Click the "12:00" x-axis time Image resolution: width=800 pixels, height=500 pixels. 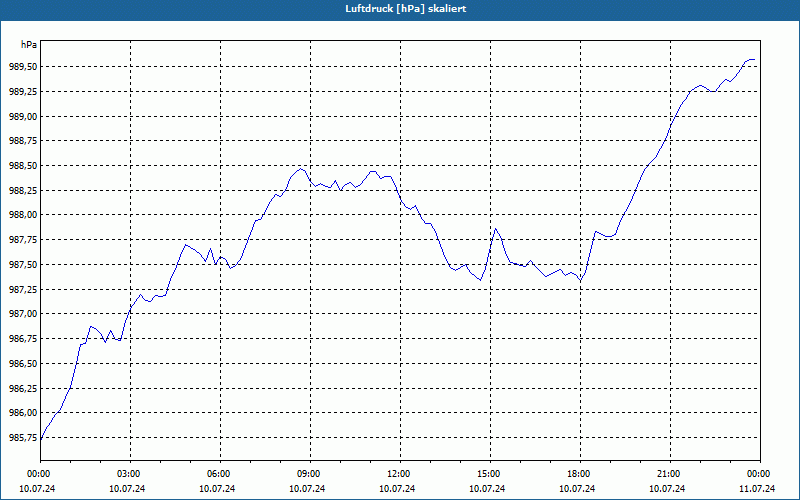point(400,474)
